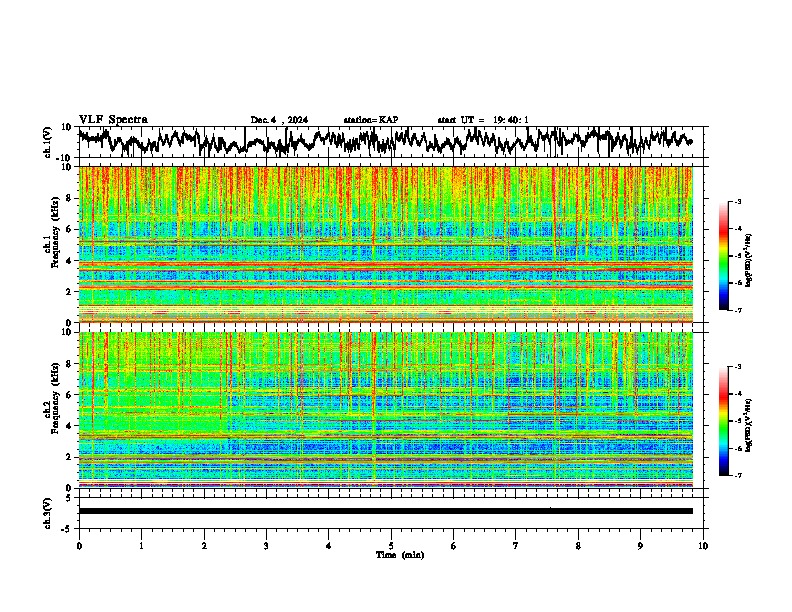Click the time axis tick label '9'

click(x=640, y=546)
